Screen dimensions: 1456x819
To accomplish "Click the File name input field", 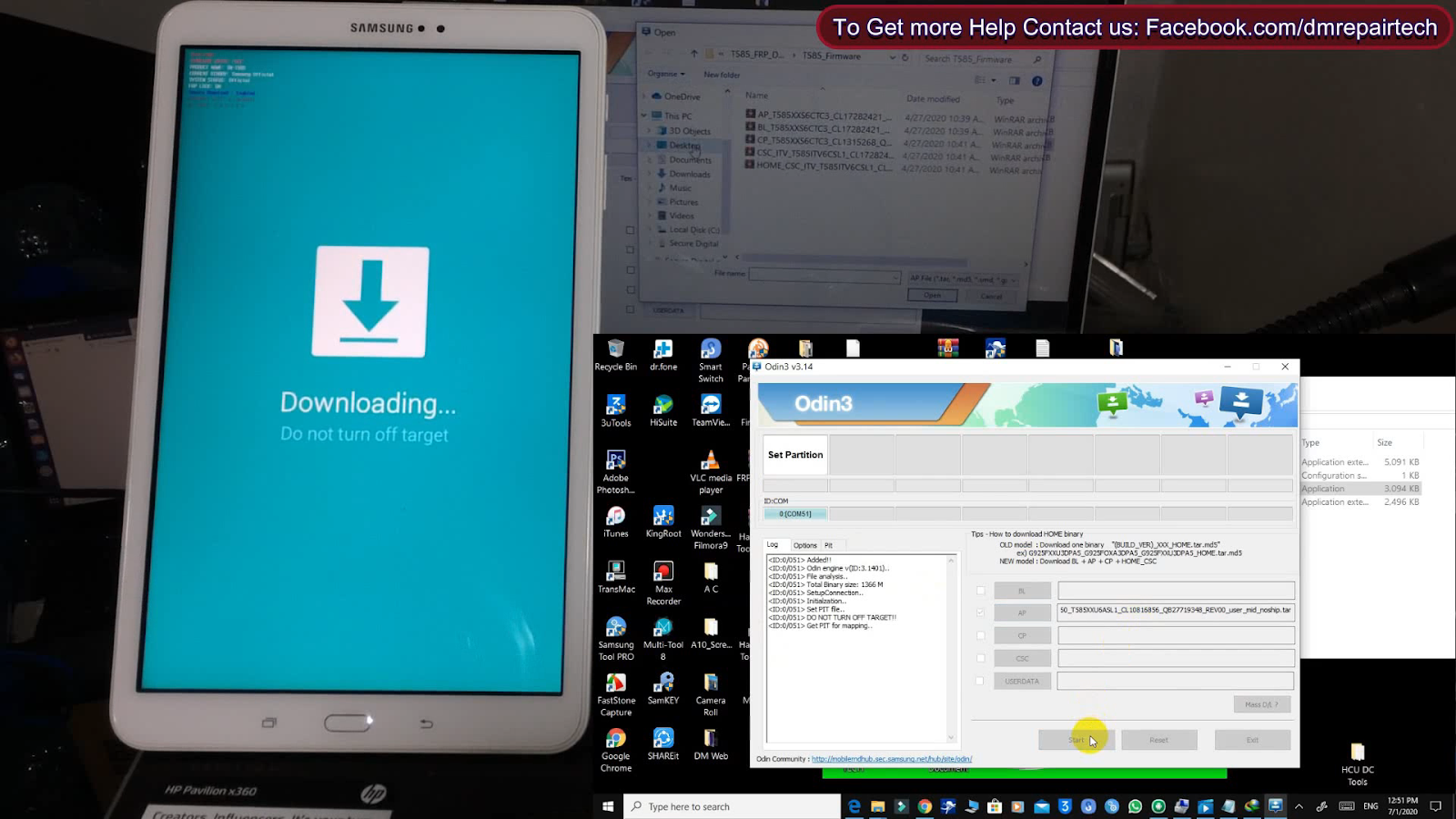I will pyautogui.click(x=824, y=276).
